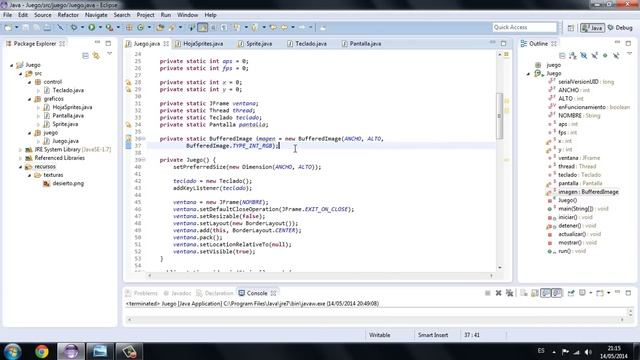Image resolution: width=640 pixels, height=360 pixels.
Task: Switch to HojaSprites.java tab
Action: click(203, 44)
